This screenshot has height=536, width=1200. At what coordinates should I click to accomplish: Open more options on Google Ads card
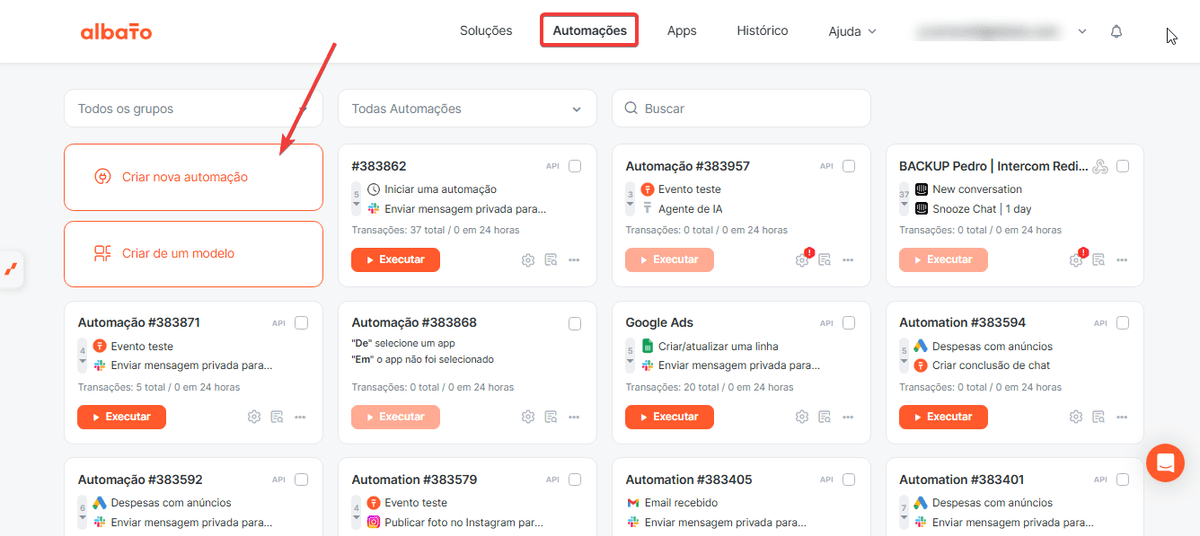pyautogui.click(x=848, y=417)
